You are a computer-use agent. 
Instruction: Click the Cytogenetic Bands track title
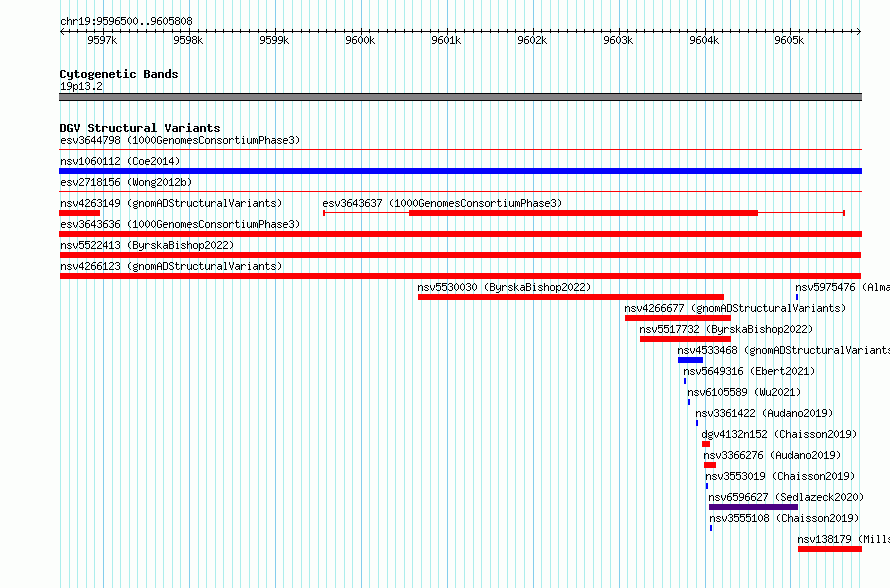pyautogui.click(x=119, y=74)
